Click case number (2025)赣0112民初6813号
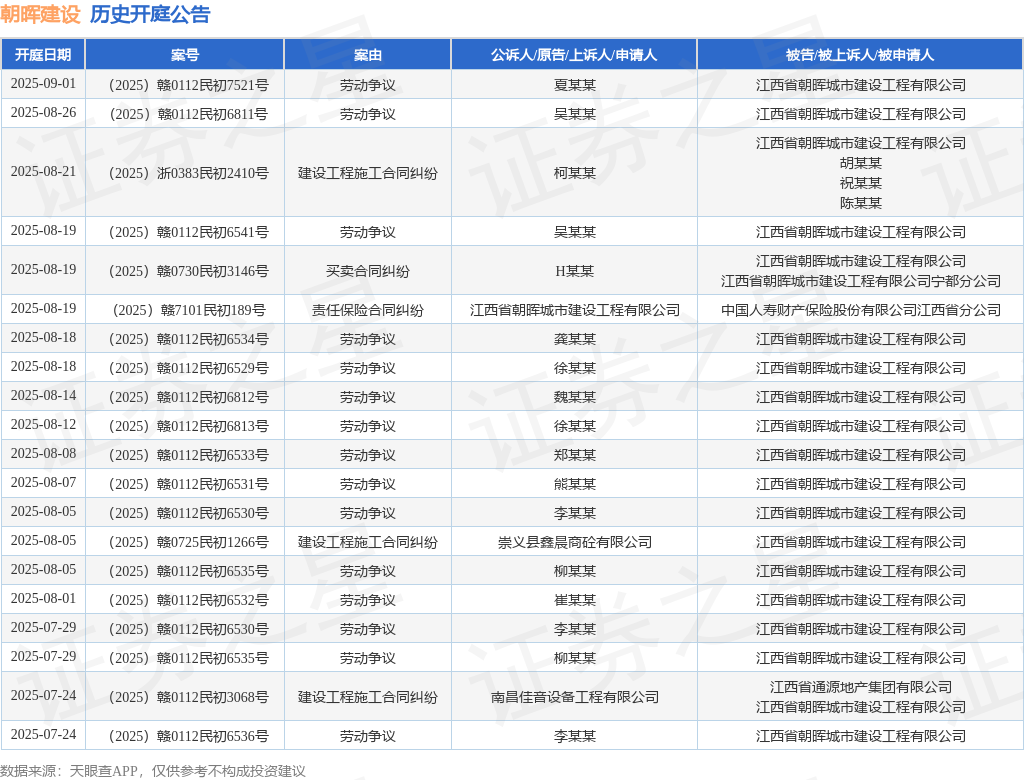Viewport: 1024px width, 780px height. (x=188, y=426)
